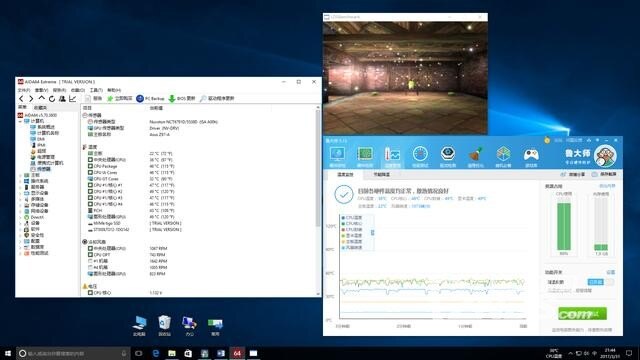Open the AIDA64 graph chart toolbar icon
The width and height of the screenshot is (640, 360).
(73, 98)
